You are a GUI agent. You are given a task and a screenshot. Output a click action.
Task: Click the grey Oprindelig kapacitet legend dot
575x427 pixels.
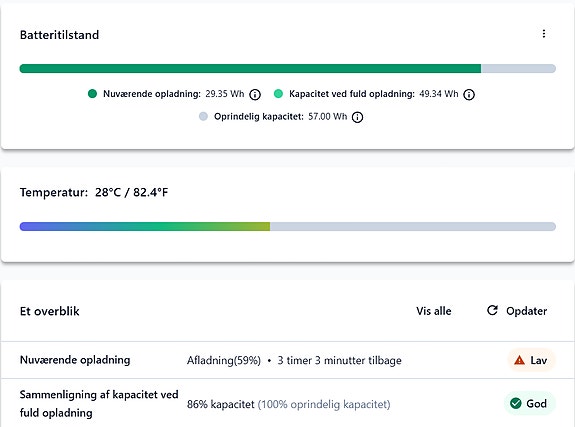coord(203,116)
